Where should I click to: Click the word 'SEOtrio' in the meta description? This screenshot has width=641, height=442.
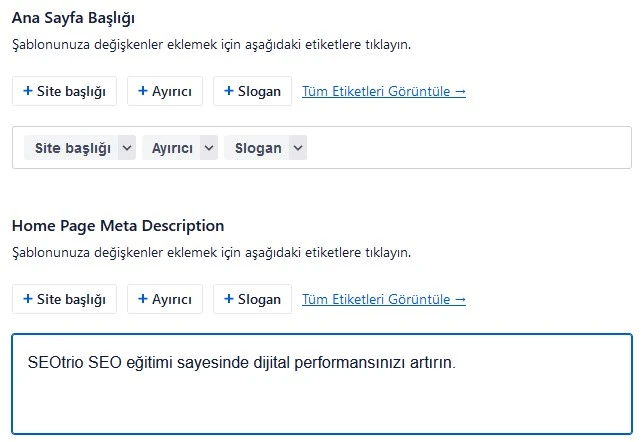click(x=55, y=363)
